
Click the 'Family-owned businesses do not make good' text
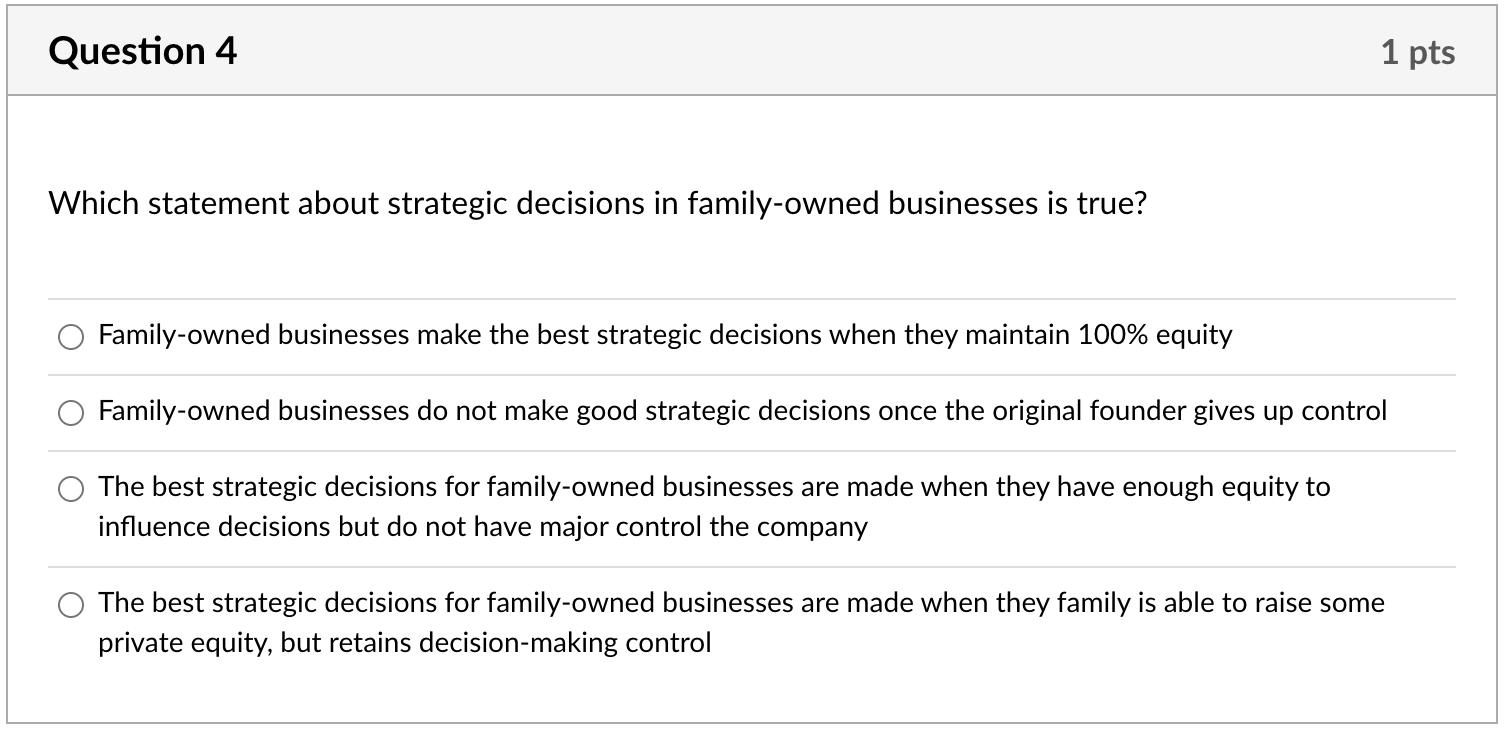(x=742, y=411)
